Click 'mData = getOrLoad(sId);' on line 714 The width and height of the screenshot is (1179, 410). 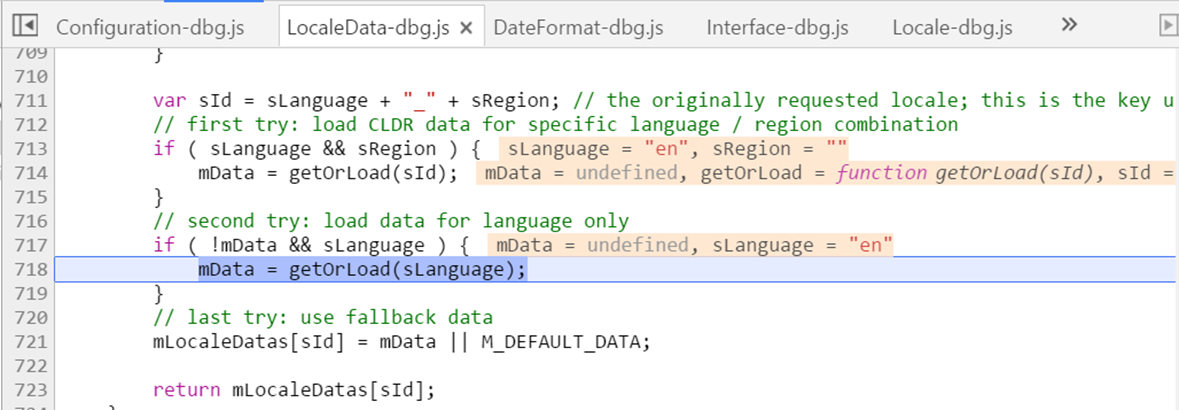point(329,174)
